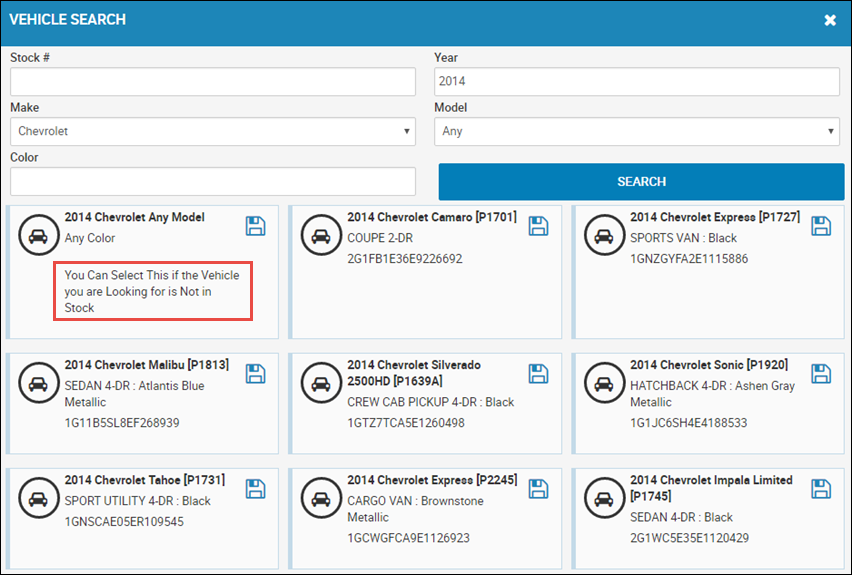Click VIN 1GCWGFCA9E1126923
The image size is (852, 575).
[408, 538]
